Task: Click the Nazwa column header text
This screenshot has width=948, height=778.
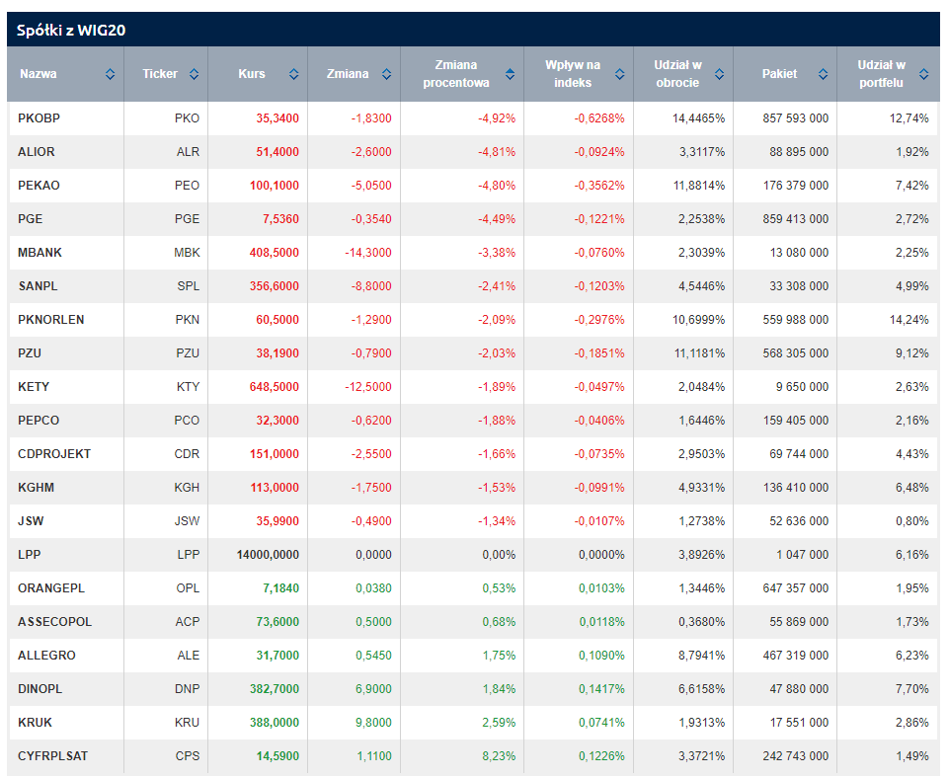Action: [x=39, y=74]
